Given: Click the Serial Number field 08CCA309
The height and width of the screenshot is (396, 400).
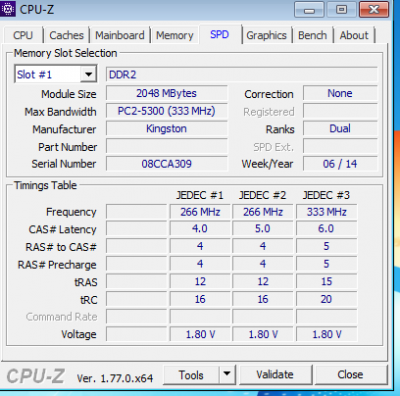Looking at the screenshot, I should tap(167, 164).
